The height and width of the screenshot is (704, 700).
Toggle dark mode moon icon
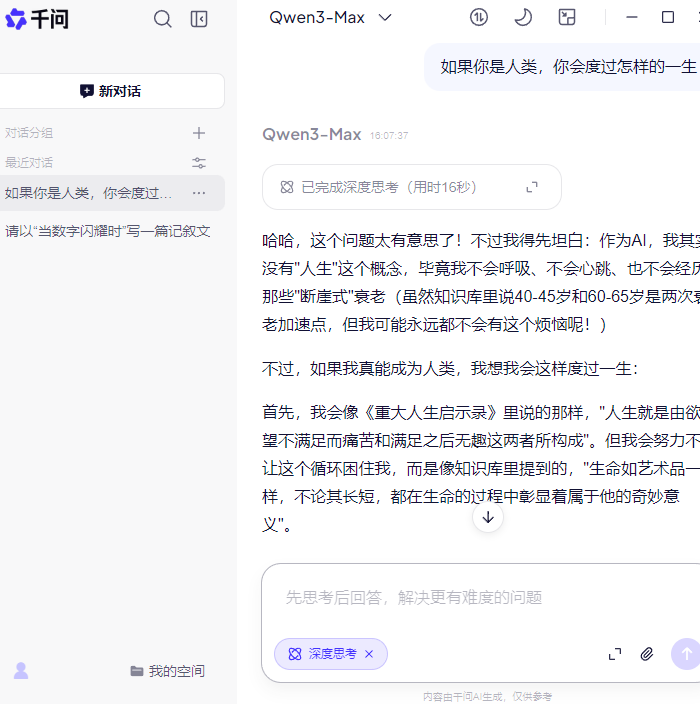point(523,17)
